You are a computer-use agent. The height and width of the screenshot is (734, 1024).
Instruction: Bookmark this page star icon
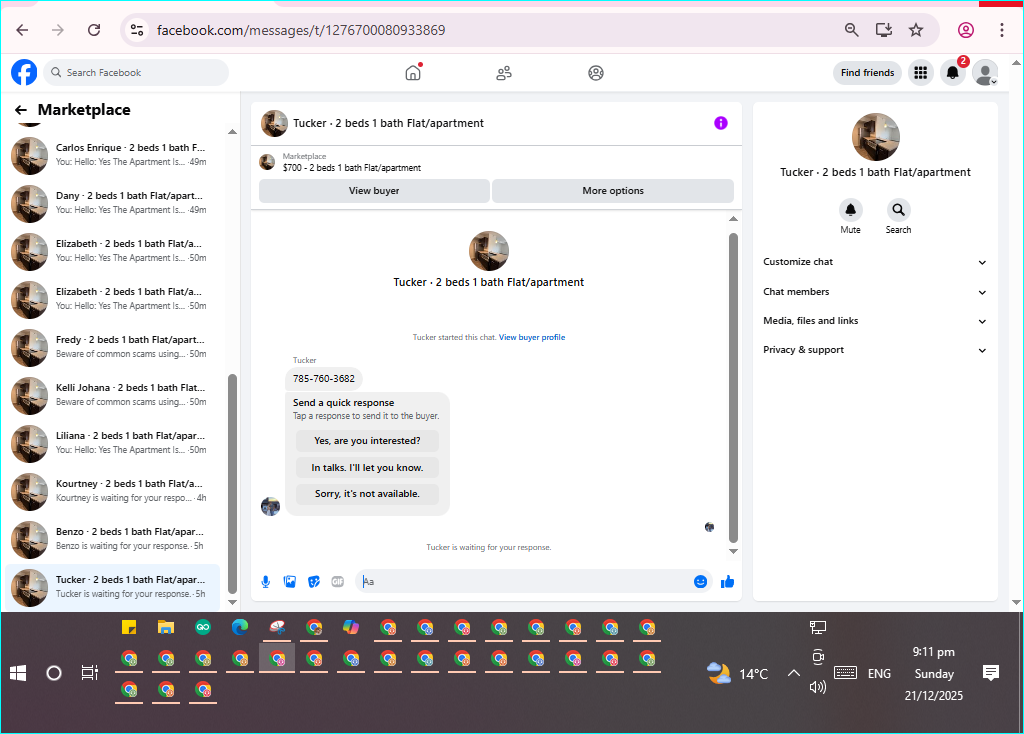coord(916,30)
